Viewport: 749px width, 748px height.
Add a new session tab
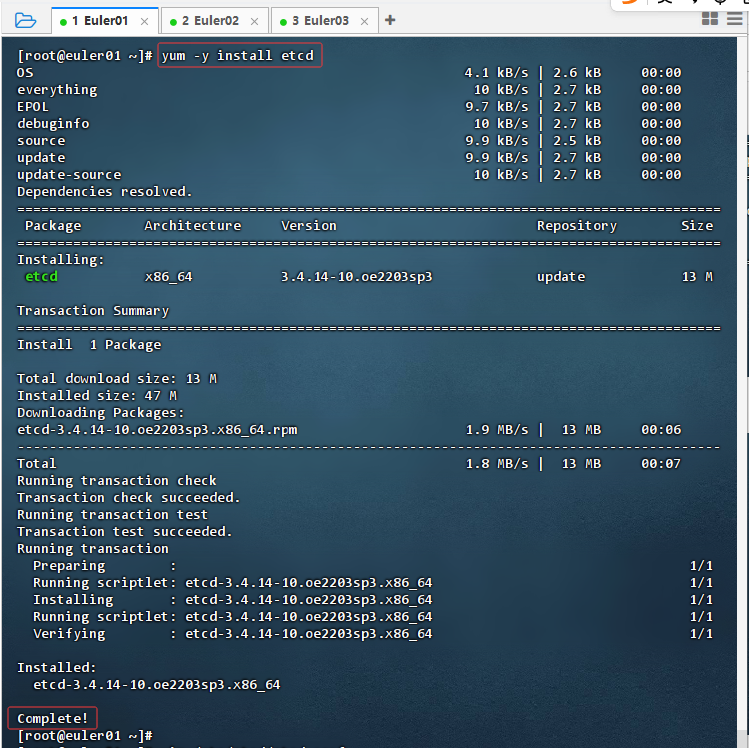[390, 20]
